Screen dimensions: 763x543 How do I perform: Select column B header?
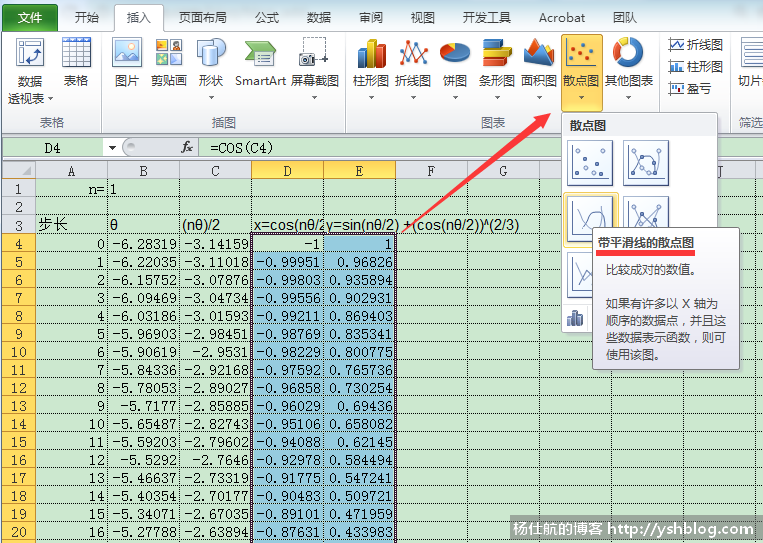tap(144, 171)
